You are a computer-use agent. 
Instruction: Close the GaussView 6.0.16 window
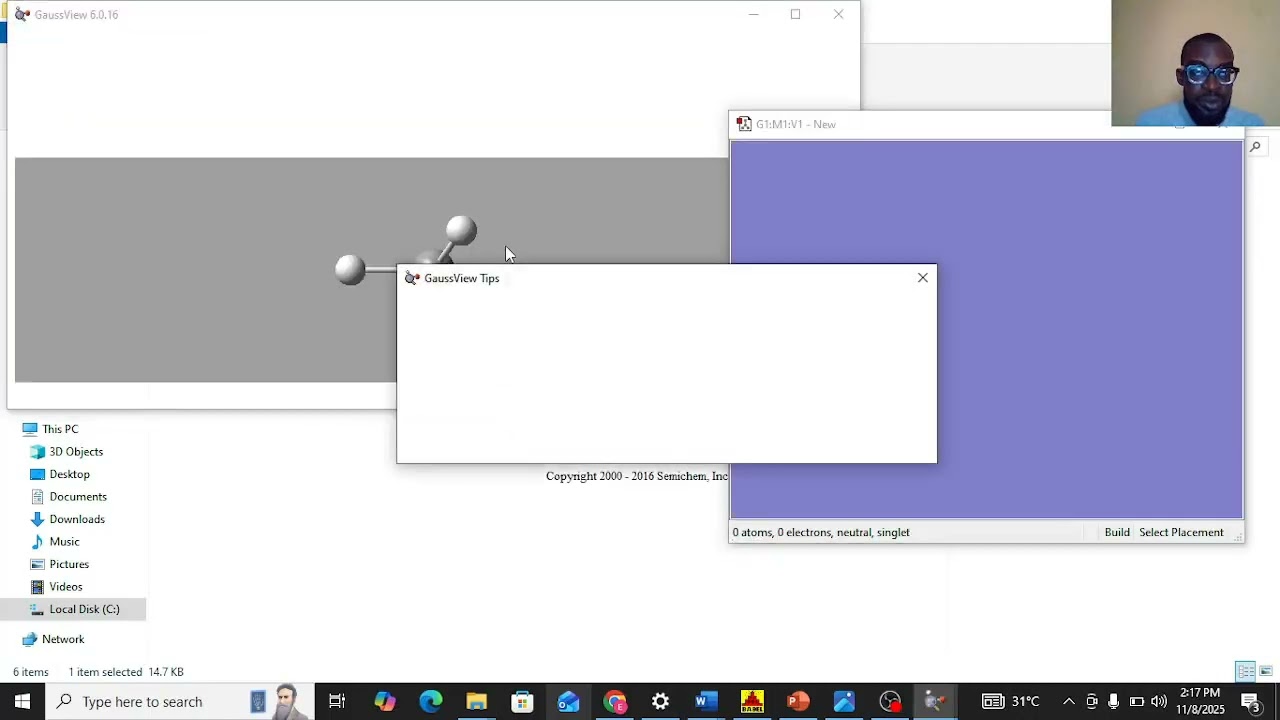pyautogui.click(x=838, y=15)
